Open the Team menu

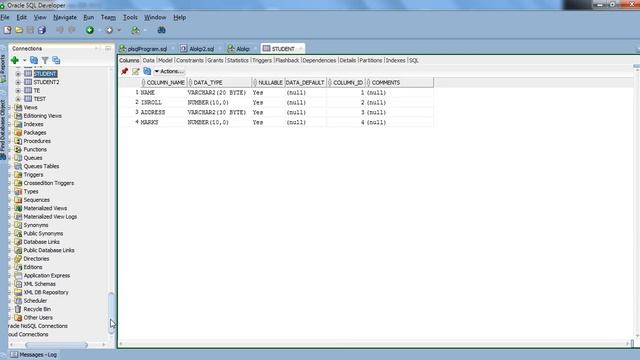coord(108,18)
